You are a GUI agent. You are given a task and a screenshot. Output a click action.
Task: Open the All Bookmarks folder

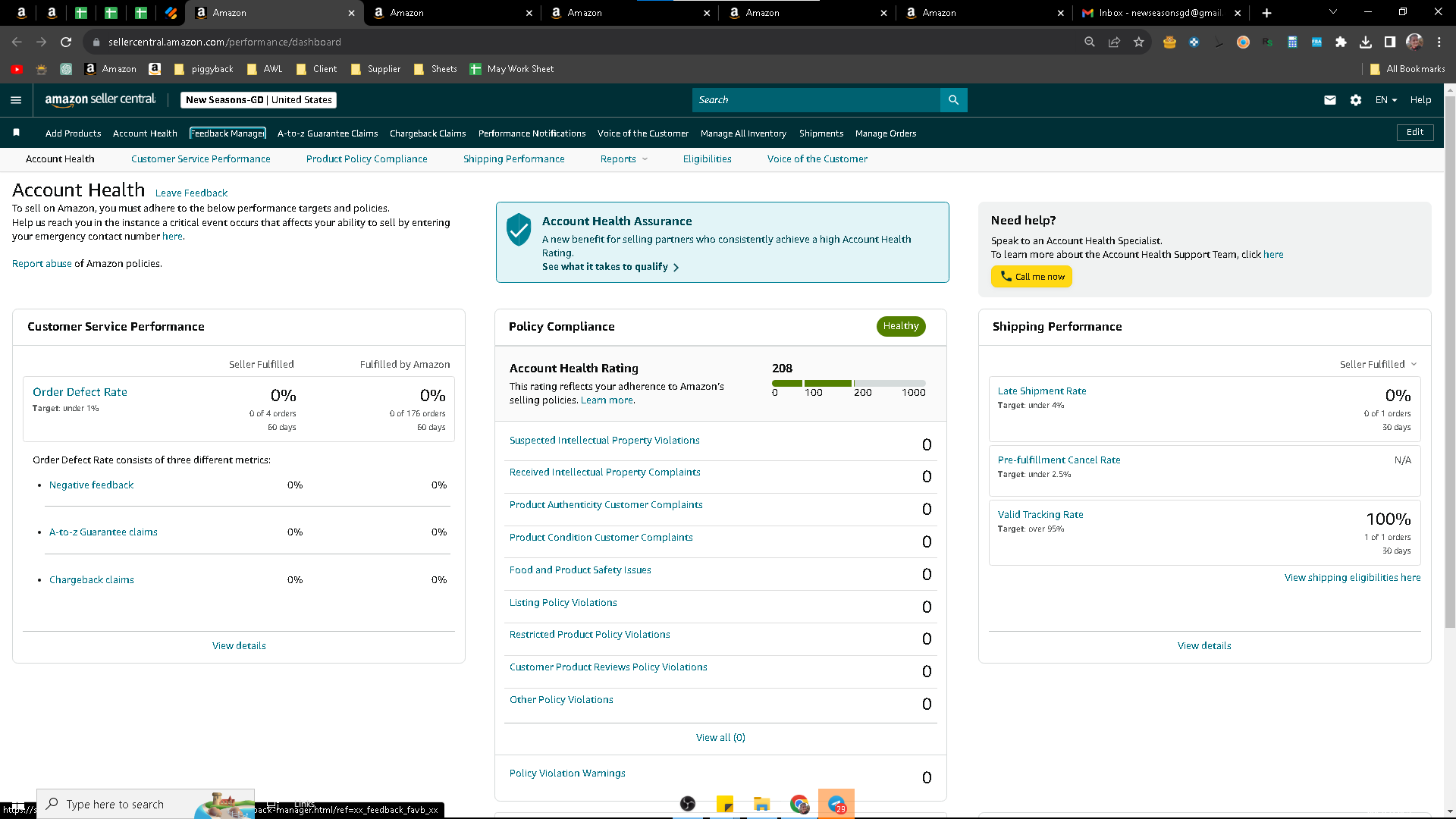[x=1407, y=69]
